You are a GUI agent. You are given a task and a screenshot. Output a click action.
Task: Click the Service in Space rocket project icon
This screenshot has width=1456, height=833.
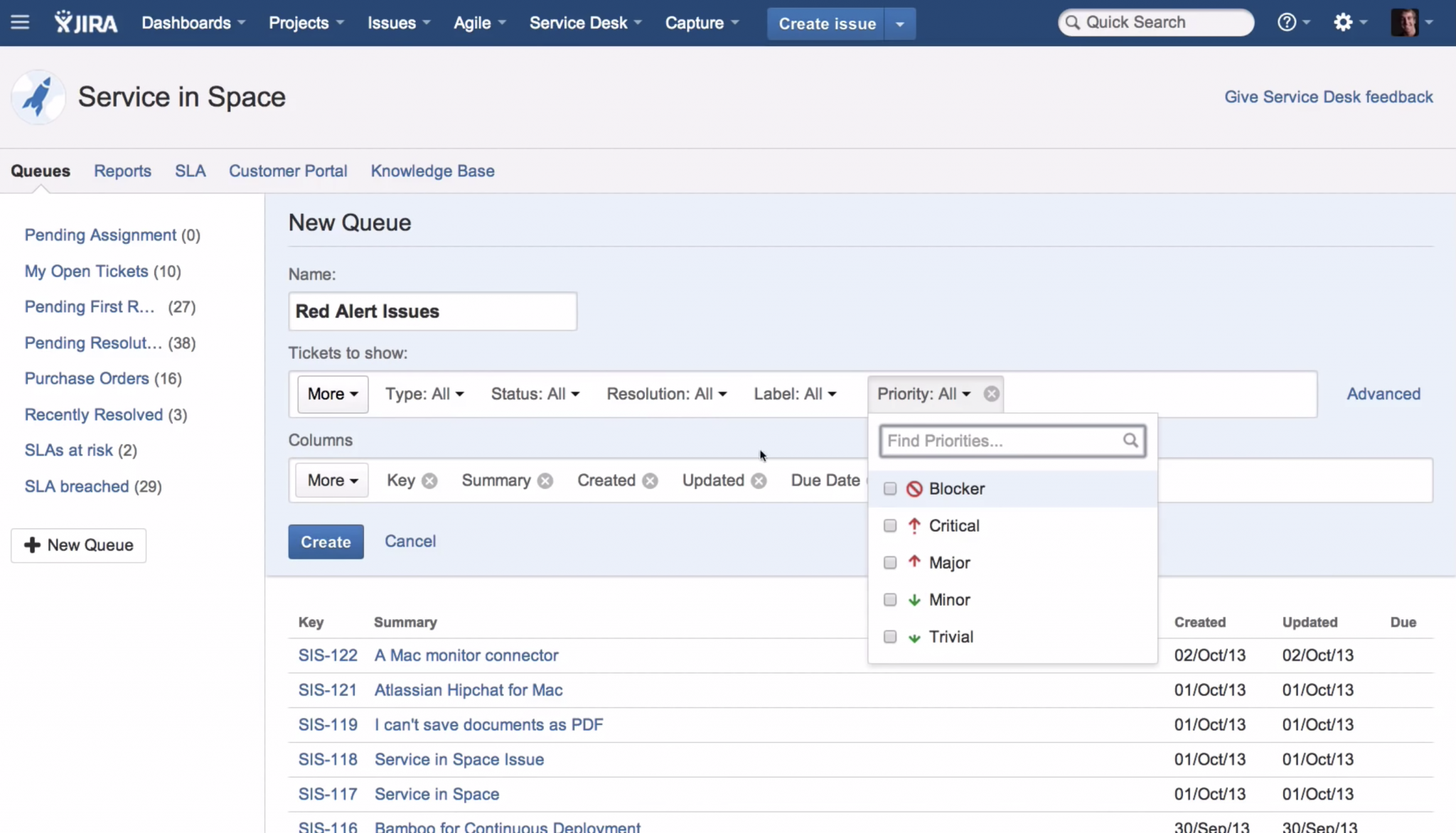click(37, 97)
